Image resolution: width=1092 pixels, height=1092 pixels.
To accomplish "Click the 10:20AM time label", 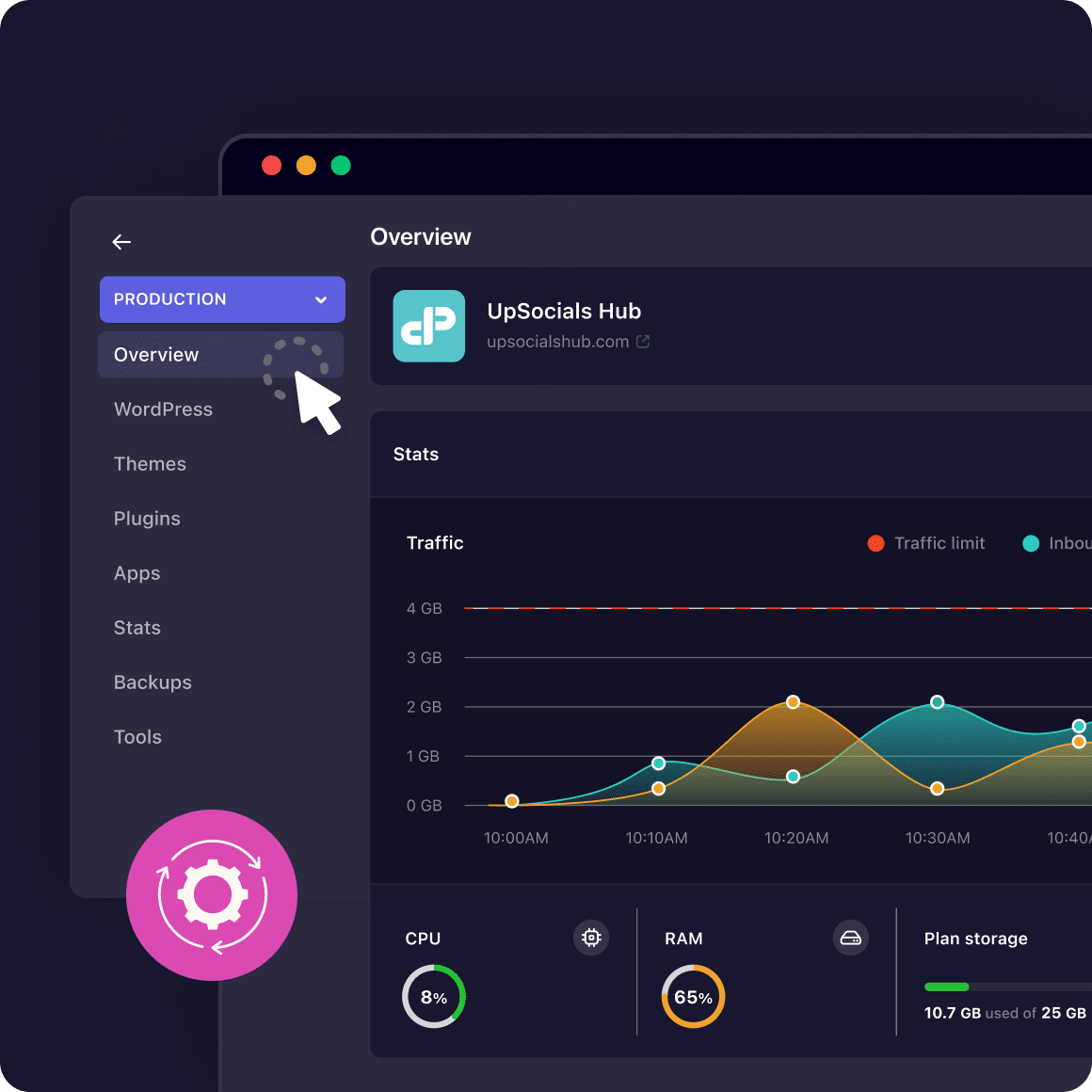I will pyautogui.click(x=796, y=838).
